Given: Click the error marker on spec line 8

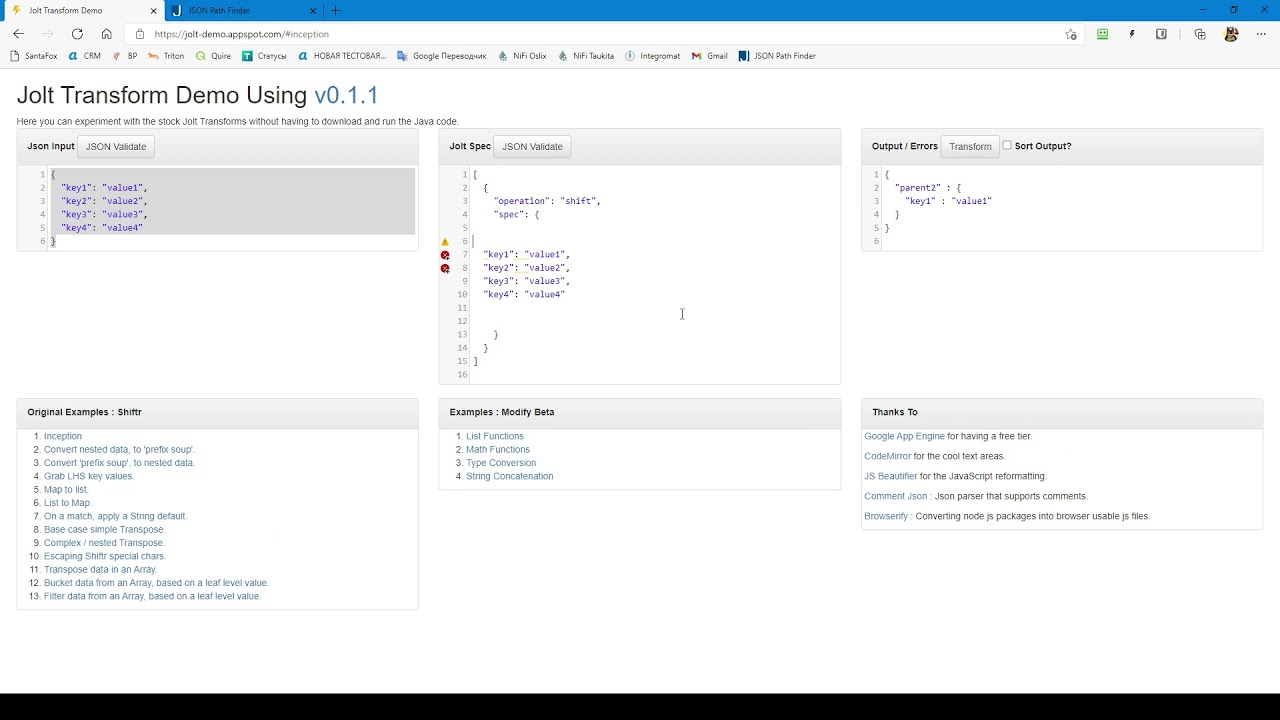Looking at the screenshot, I should pos(445,268).
